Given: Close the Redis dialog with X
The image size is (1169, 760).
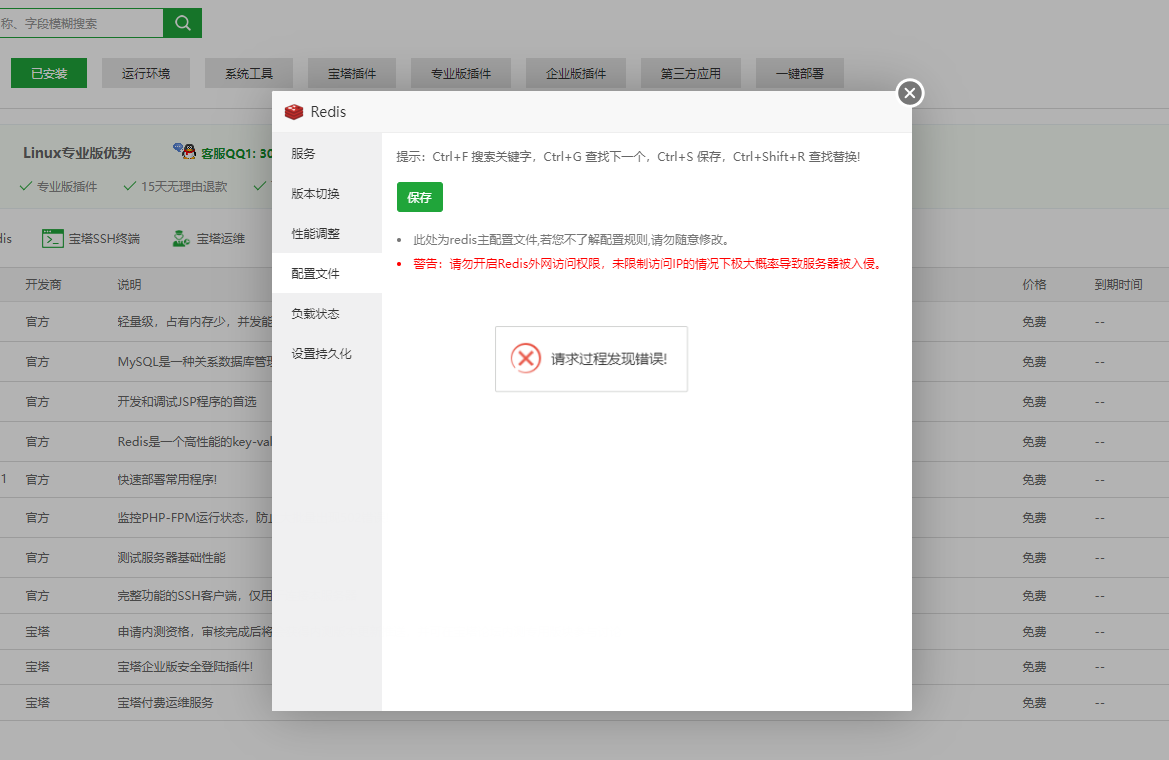Looking at the screenshot, I should (x=910, y=93).
